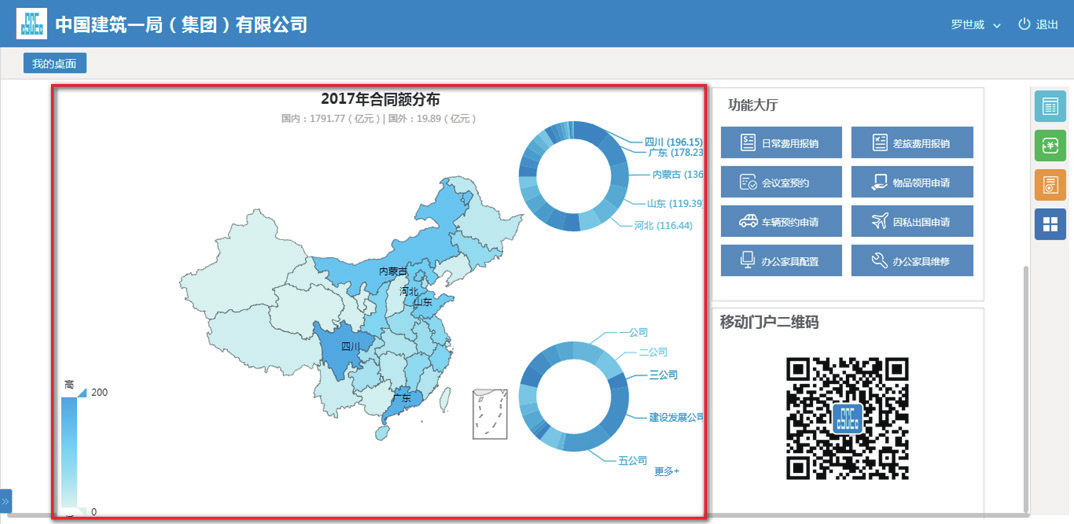Open 车辆预约申请 car booking request

(x=781, y=221)
